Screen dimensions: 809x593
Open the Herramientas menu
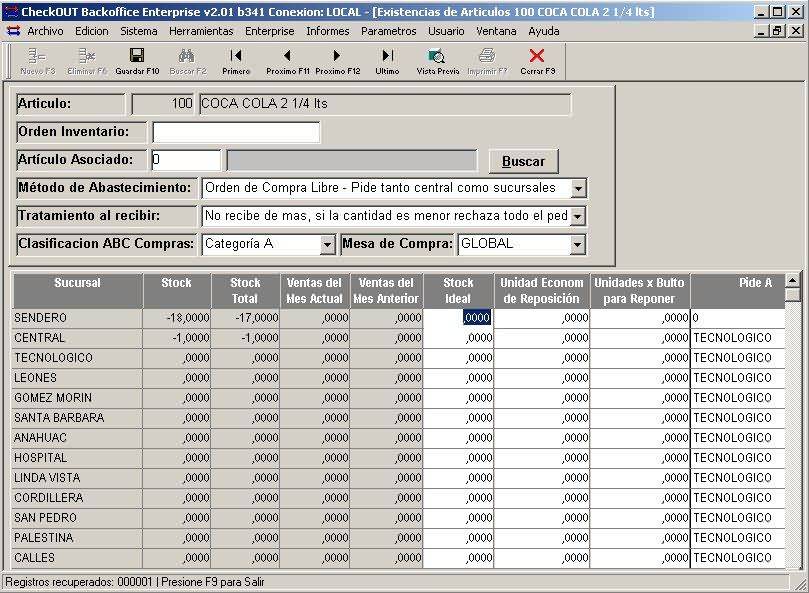tap(201, 31)
